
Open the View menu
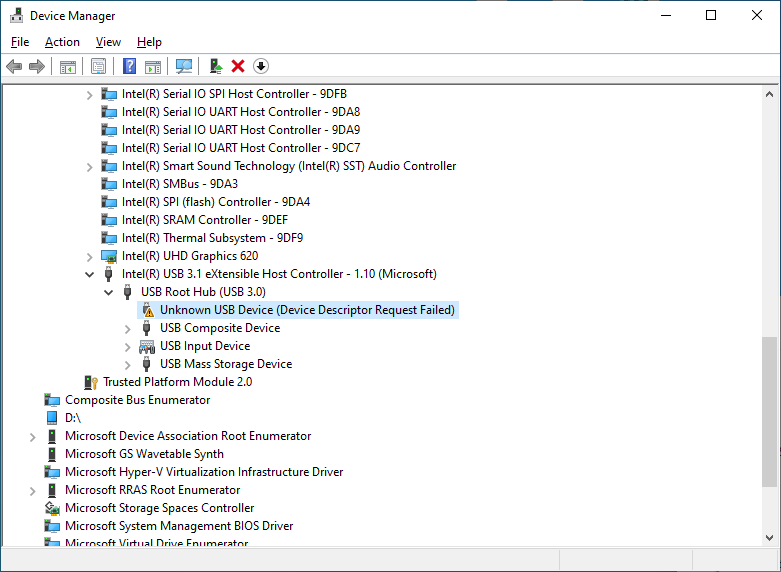coord(108,42)
